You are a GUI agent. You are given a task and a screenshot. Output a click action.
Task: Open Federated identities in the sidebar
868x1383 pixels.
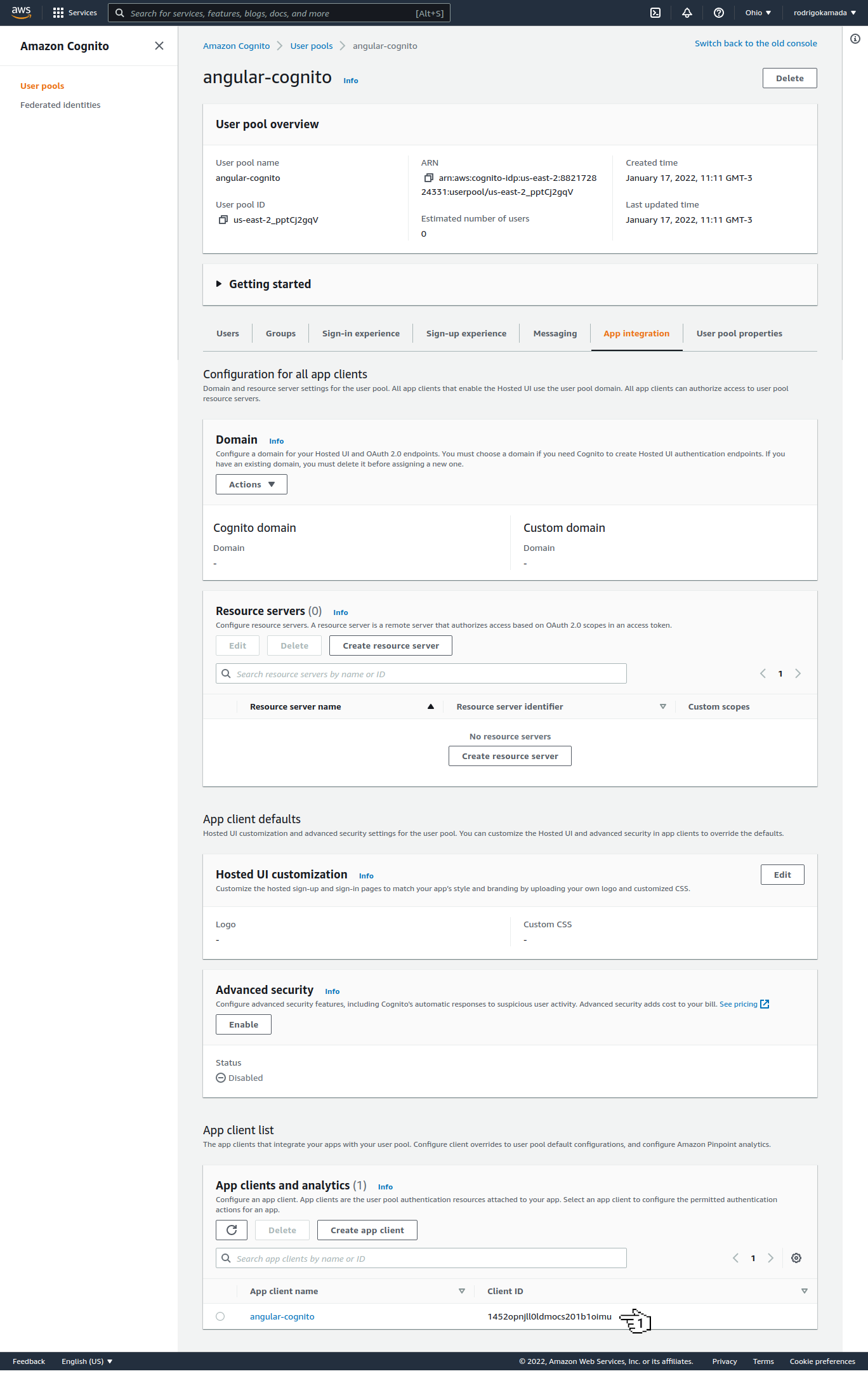pos(60,105)
